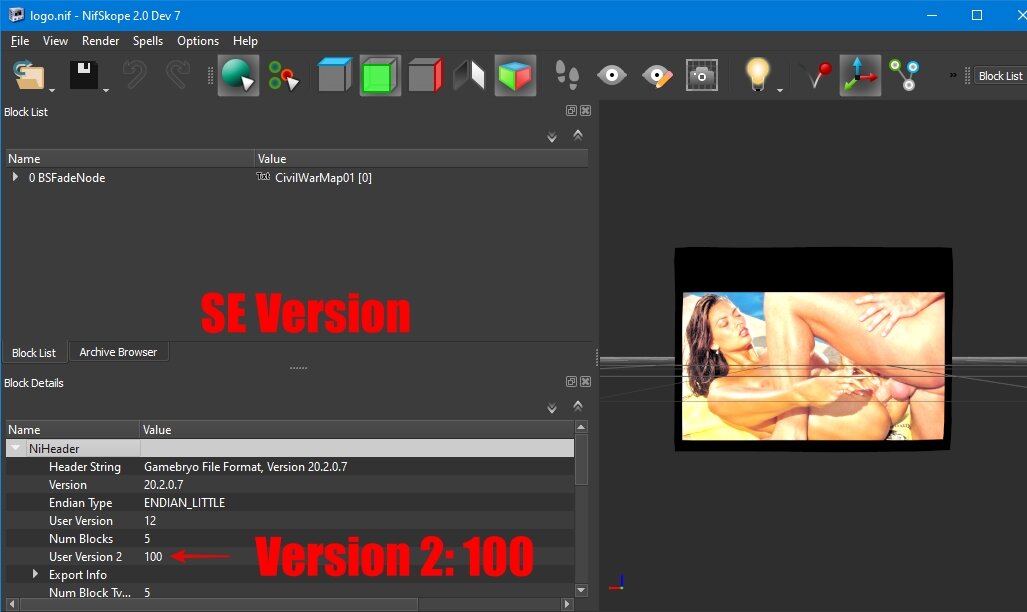This screenshot has width=1027, height=612.
Task: Select the walk view footprints icon
Action: pyautogui.click(x=567, y=75)
